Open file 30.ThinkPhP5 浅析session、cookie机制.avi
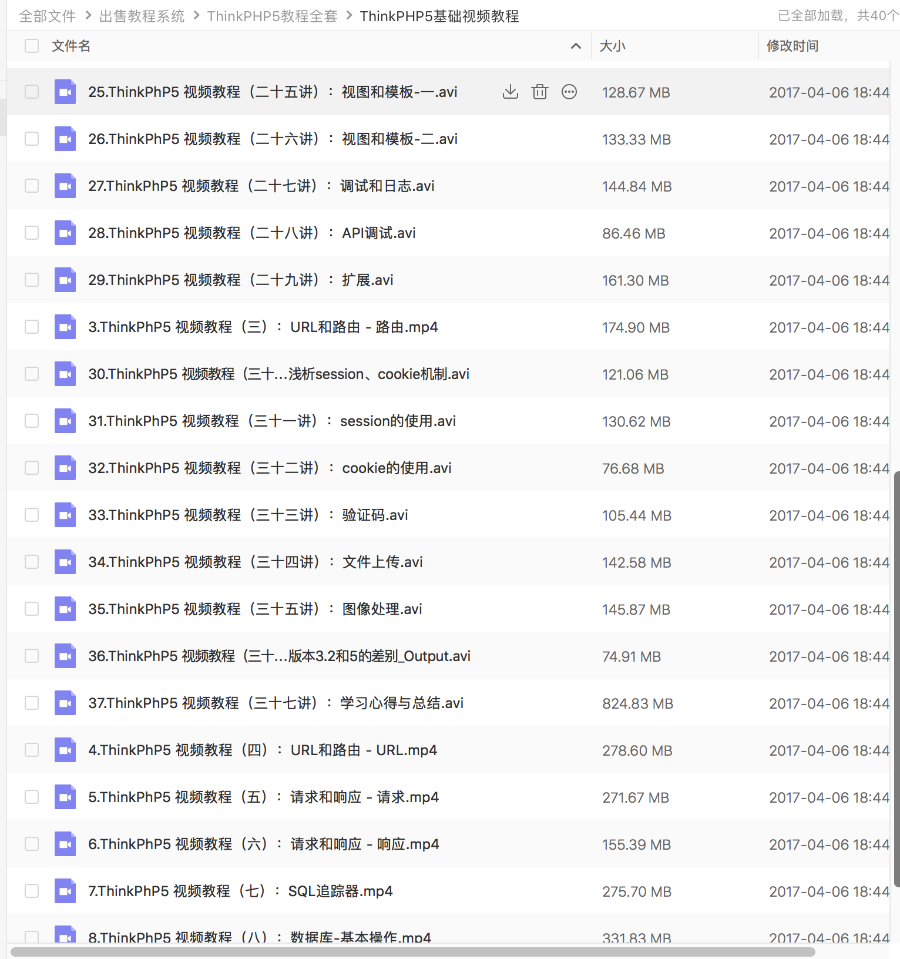This screenshot has height=959, width=900. tap(279, 374)
